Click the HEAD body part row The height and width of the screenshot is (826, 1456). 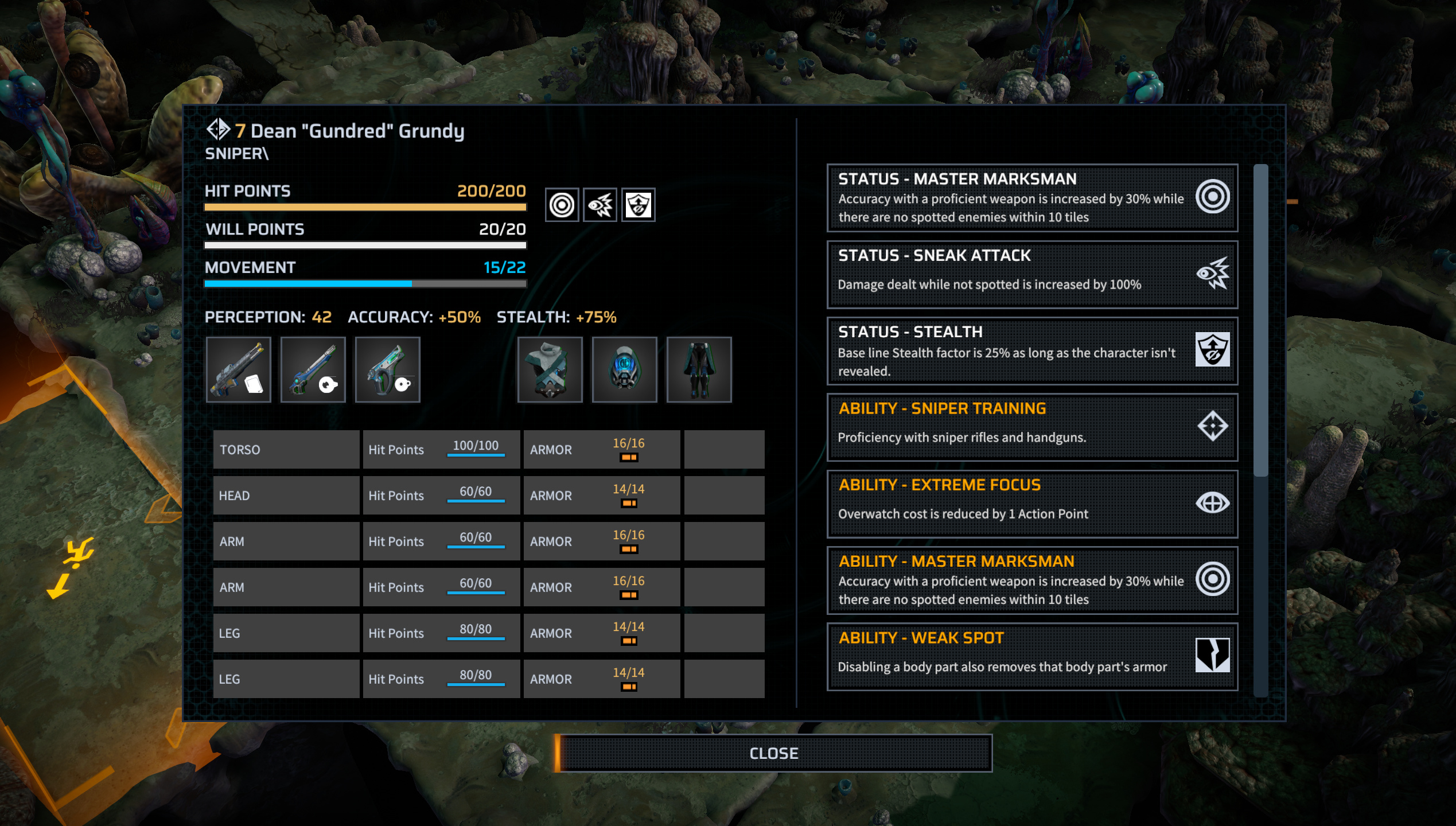[489, 496]
